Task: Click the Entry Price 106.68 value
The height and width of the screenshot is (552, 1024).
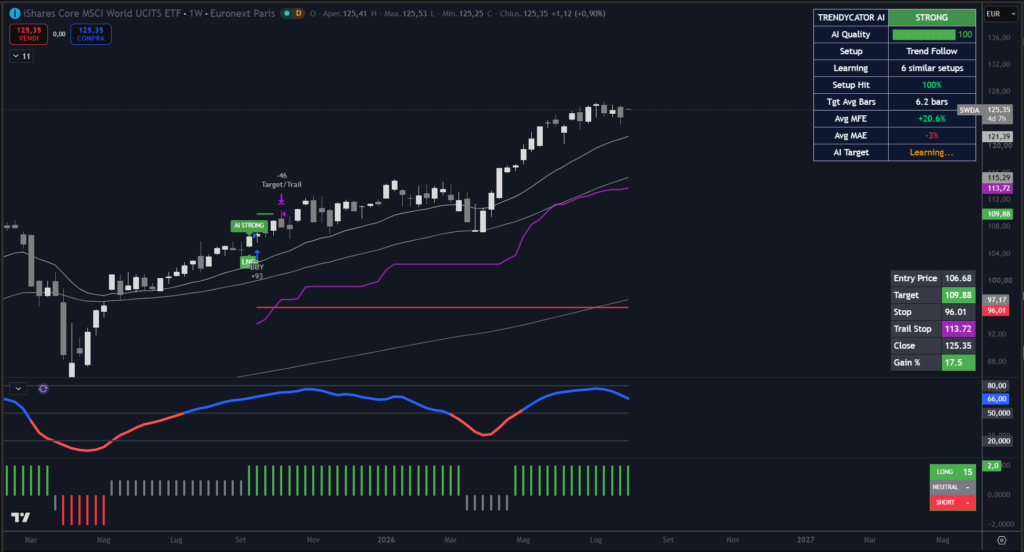Action: 958,278
